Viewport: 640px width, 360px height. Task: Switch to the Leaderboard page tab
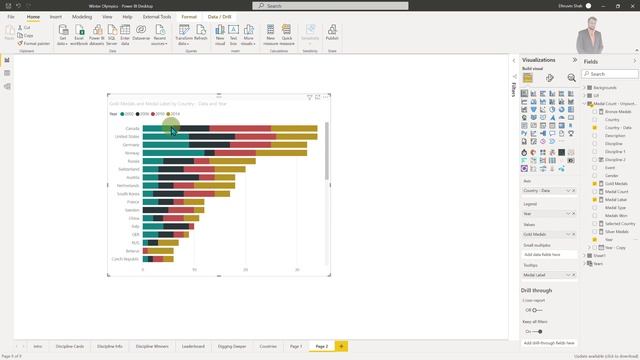pyautogui.click(x=193, y=346)
